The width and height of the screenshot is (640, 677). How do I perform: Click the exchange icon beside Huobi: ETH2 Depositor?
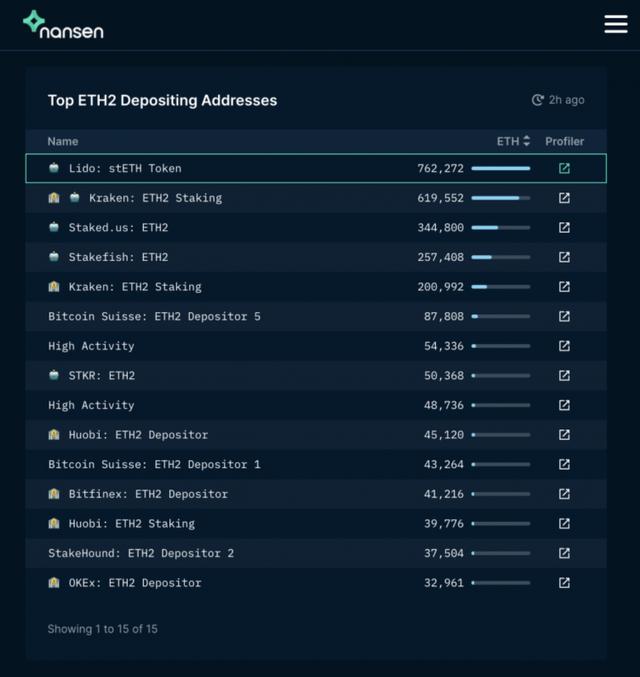(54, 434)
